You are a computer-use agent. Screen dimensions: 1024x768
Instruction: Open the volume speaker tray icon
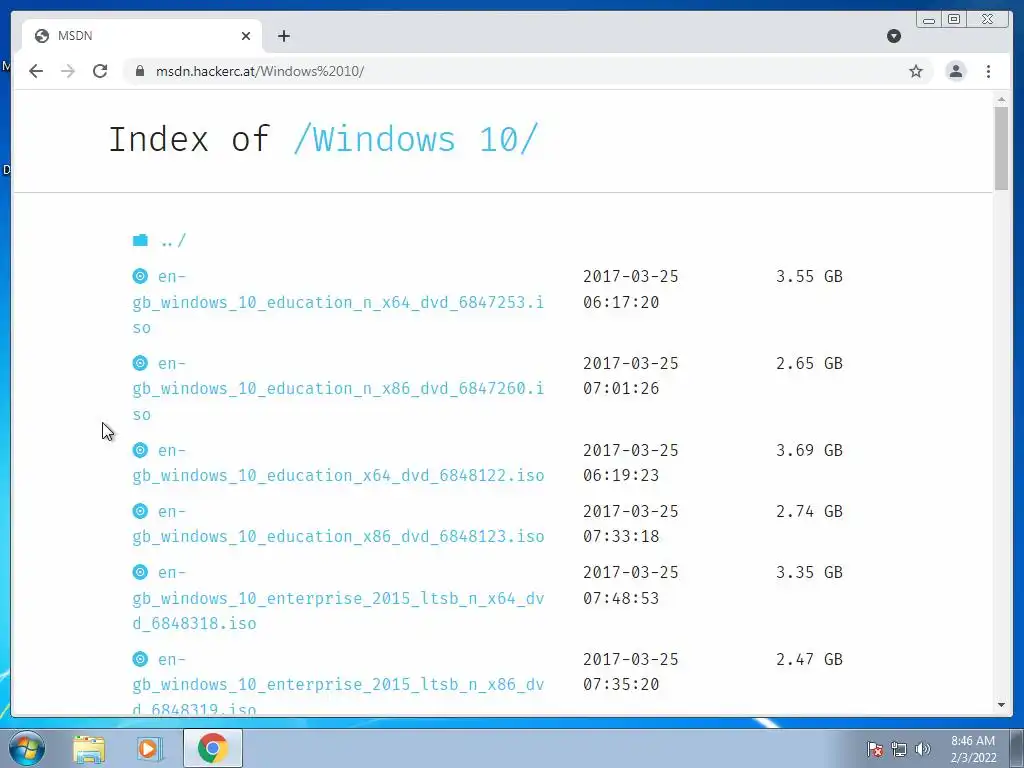click(x=922, y=749)
